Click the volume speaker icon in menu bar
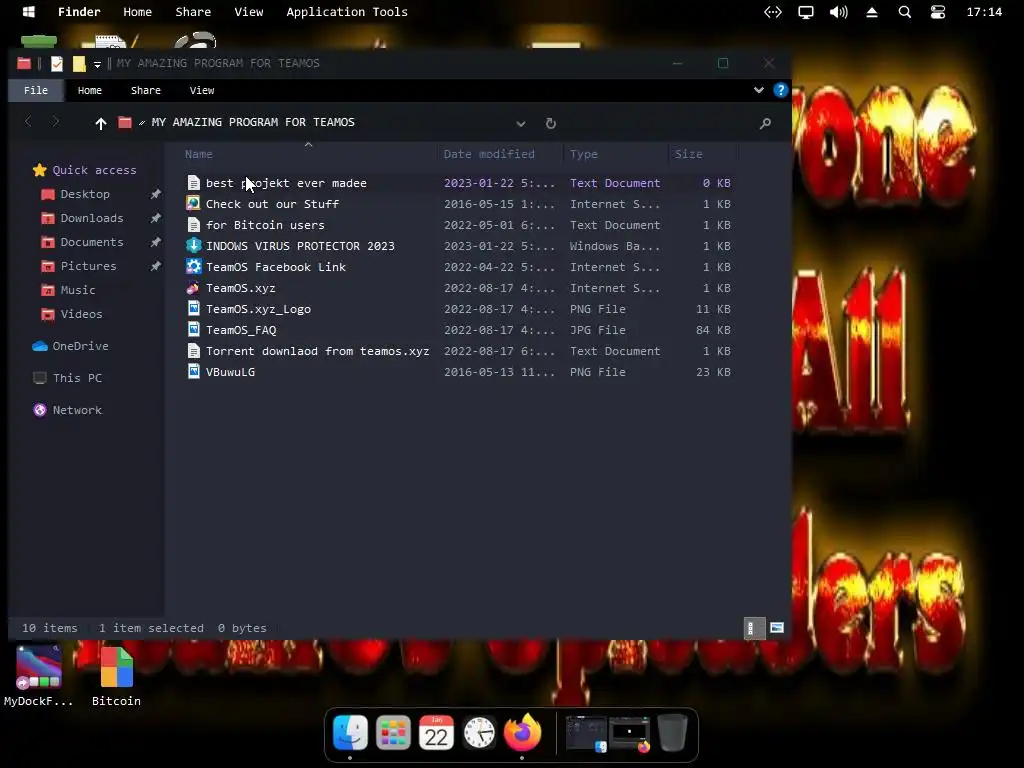 pos(839,12)
